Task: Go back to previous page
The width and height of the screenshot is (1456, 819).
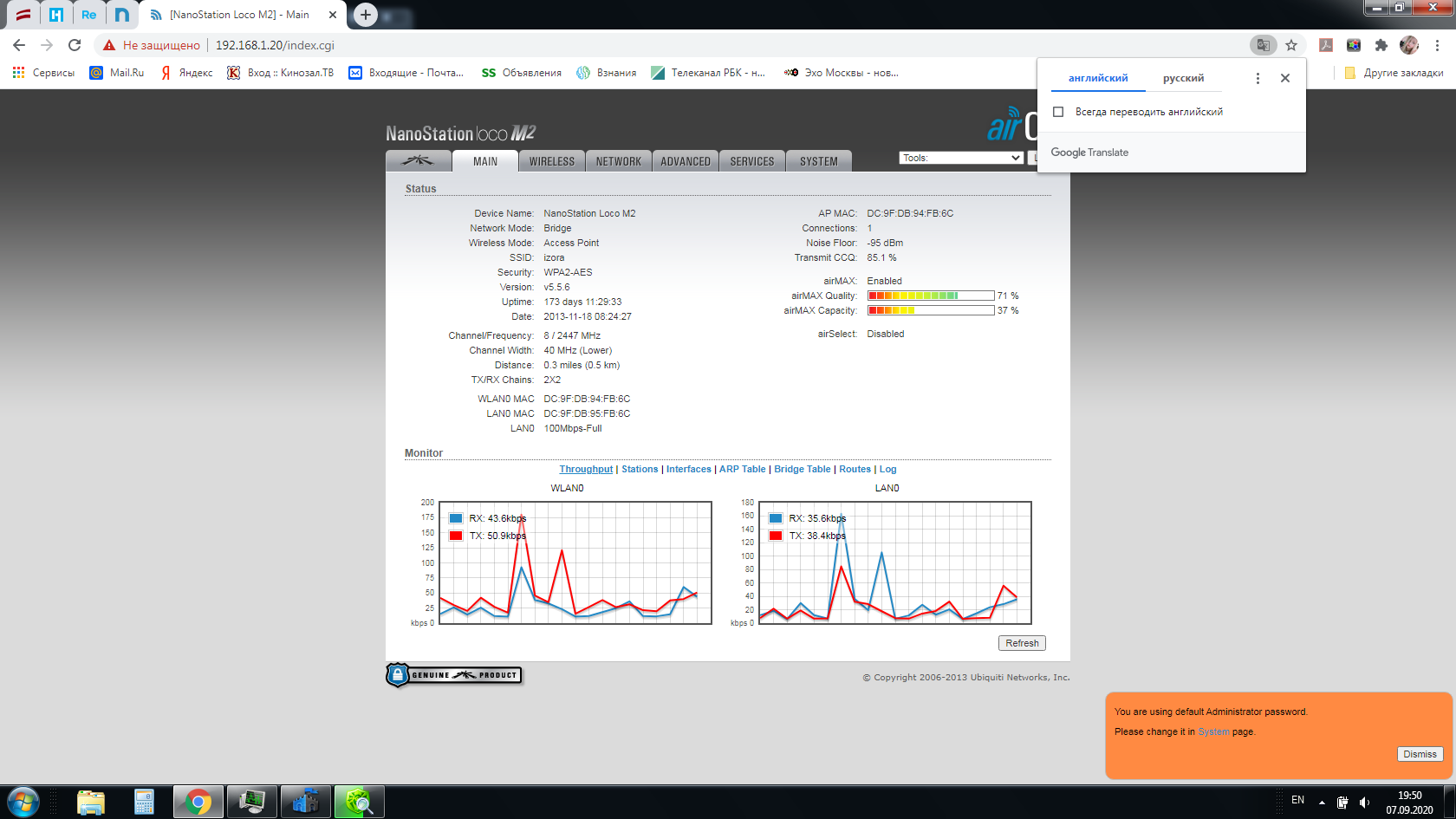Action: click(x=19, y=45)
